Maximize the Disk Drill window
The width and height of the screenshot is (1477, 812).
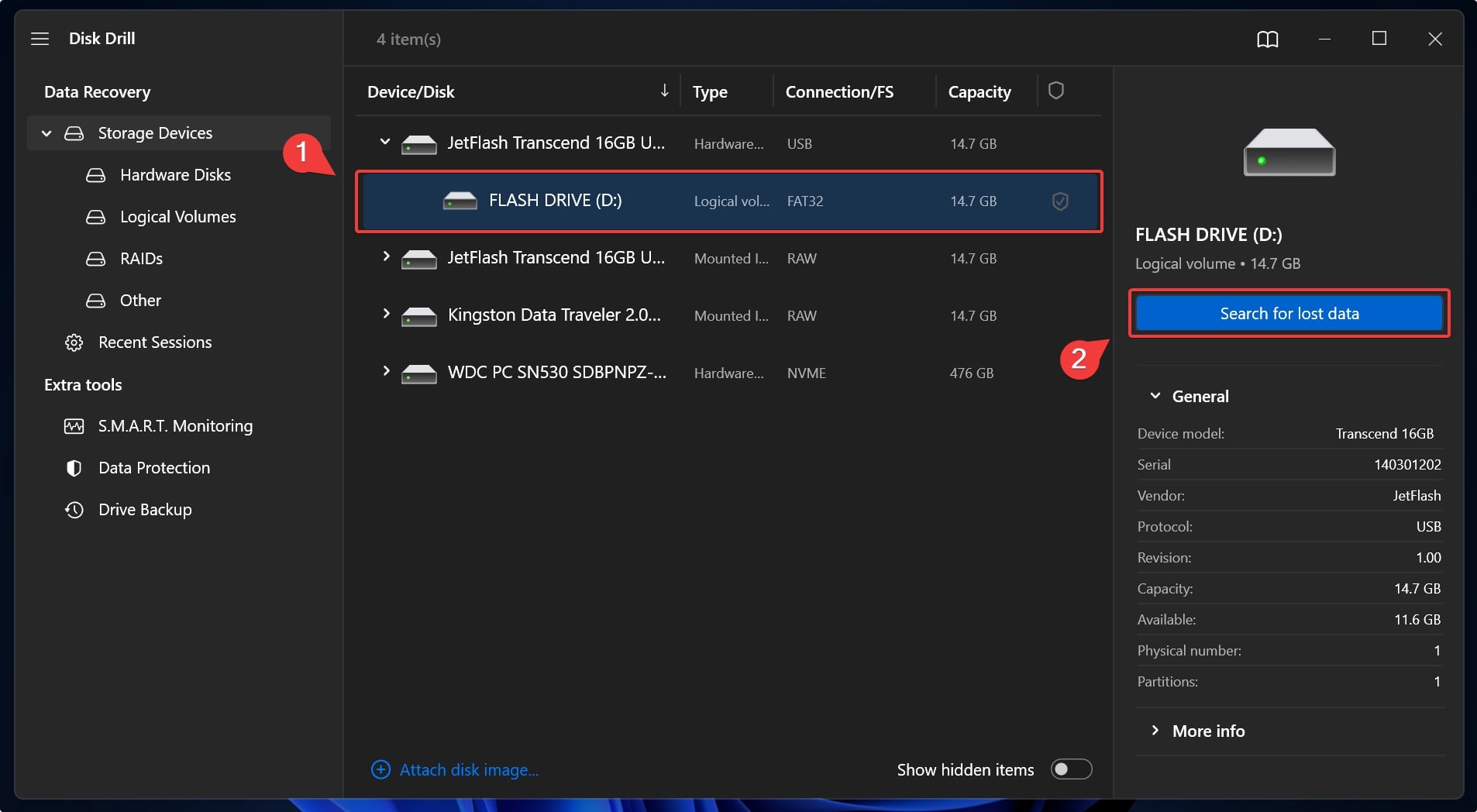(x=1379, y=39)
